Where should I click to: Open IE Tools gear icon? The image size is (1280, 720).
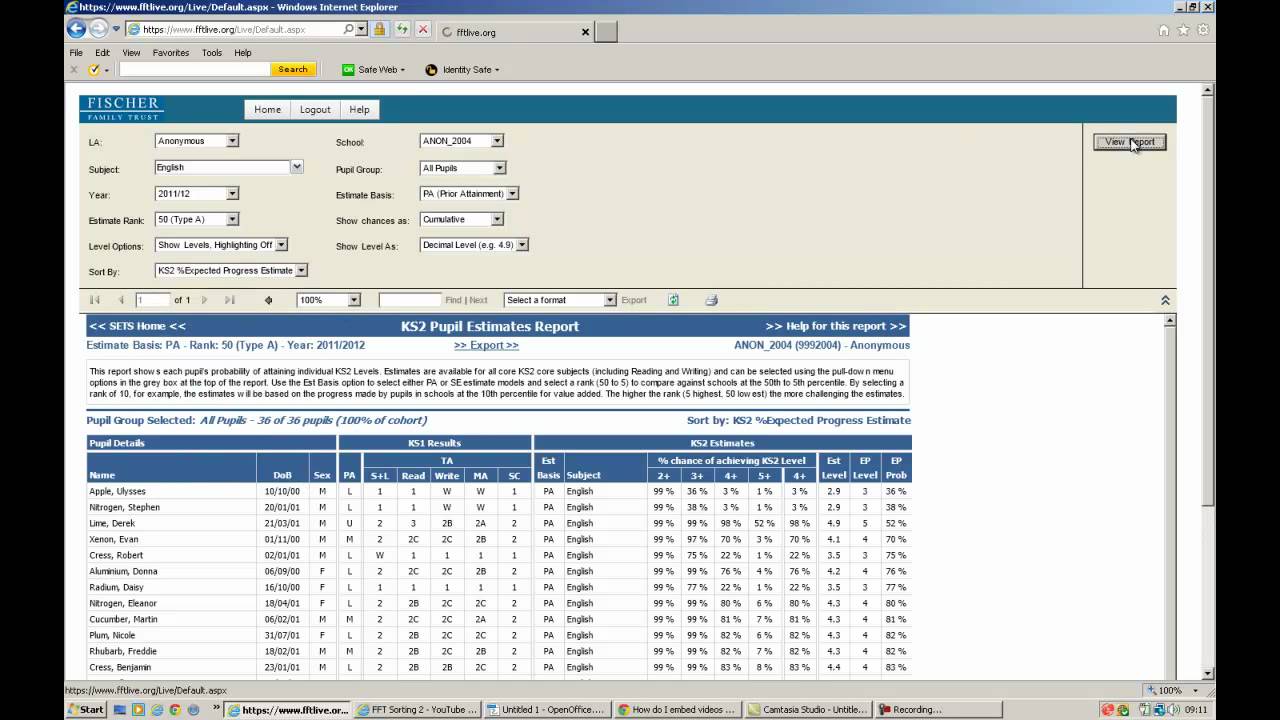[1203, 30]
